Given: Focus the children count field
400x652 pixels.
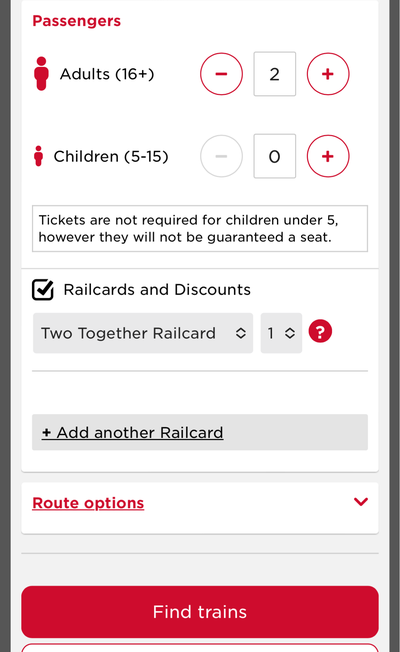Looking at the screenshot, I should (x=275, y=156).
